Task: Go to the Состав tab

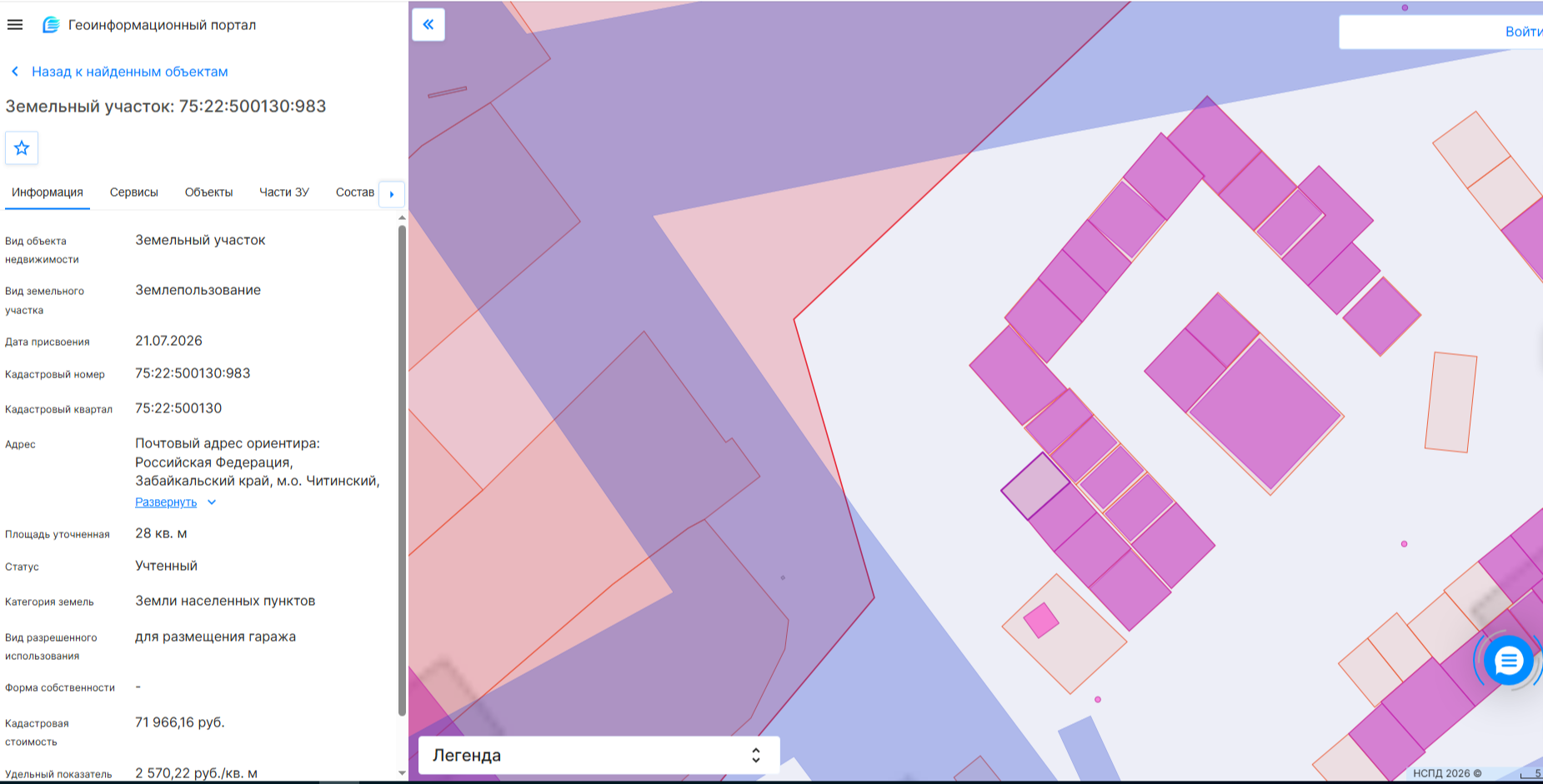Action: point(355,192)
